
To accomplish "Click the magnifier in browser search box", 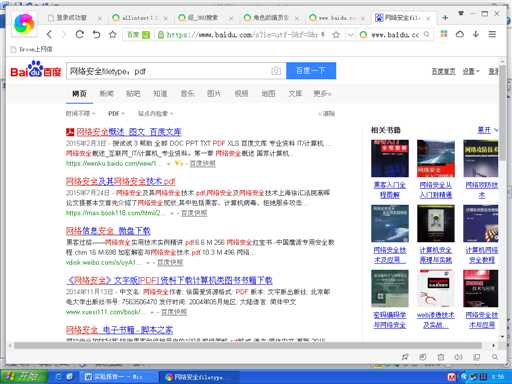I will click(427, 35).
